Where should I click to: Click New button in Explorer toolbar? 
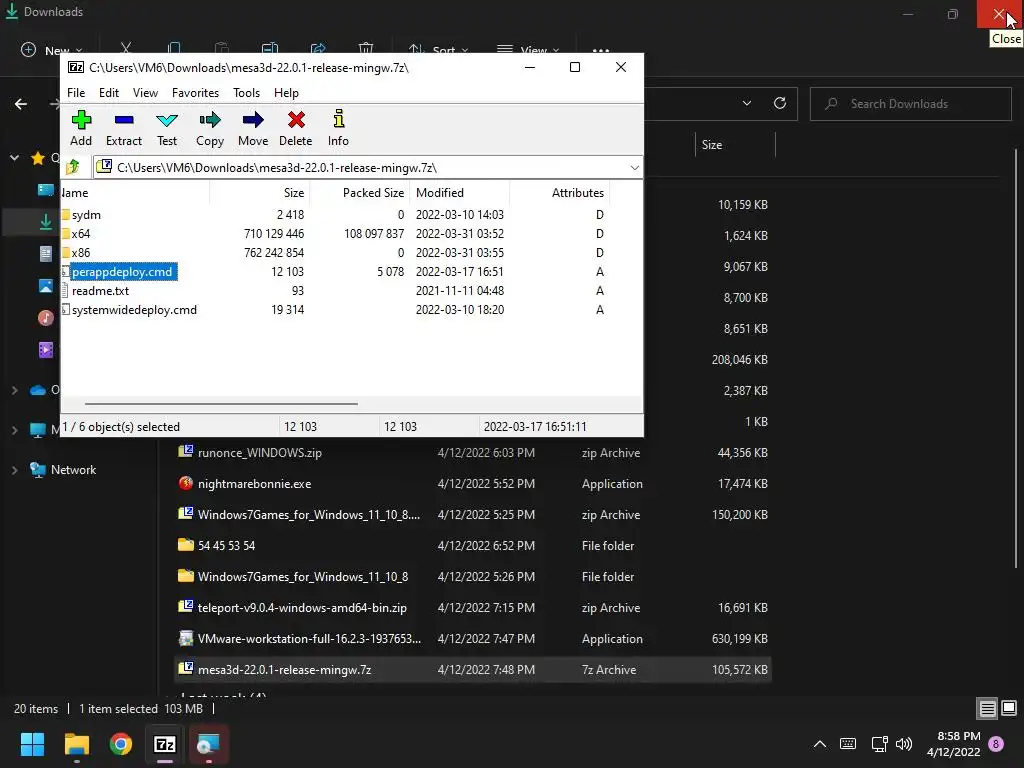pos(52,50)
